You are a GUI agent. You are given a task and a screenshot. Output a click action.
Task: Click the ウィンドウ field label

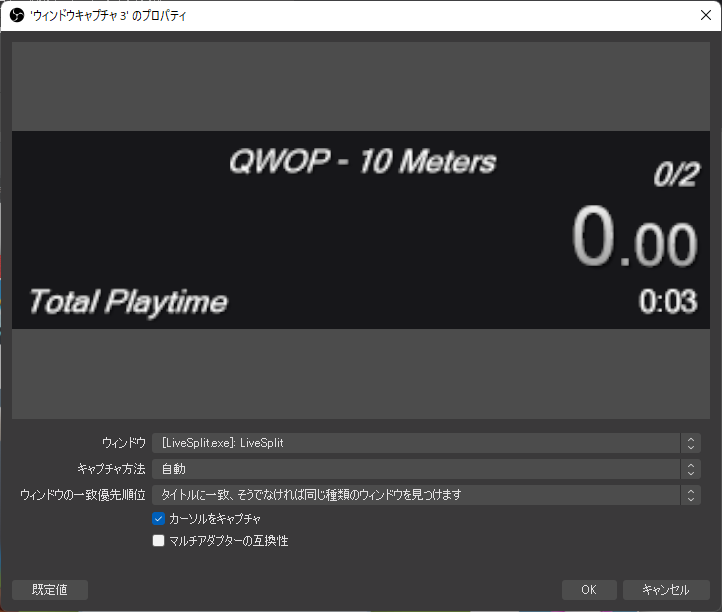coord(123,443)
